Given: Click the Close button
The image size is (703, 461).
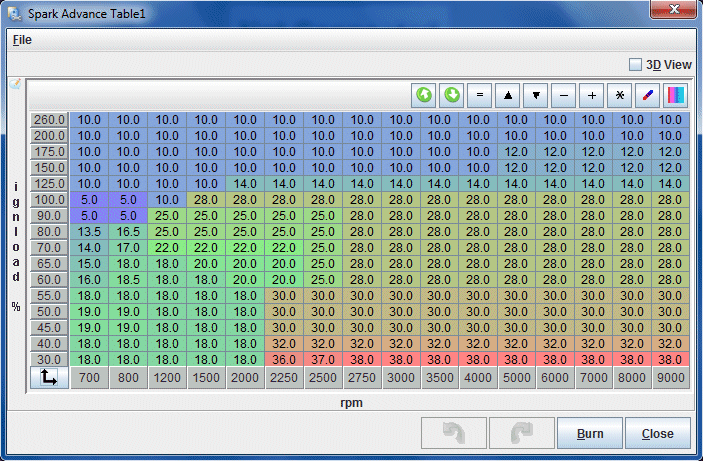Looking at the screenshot, I should tap(657, 434).
